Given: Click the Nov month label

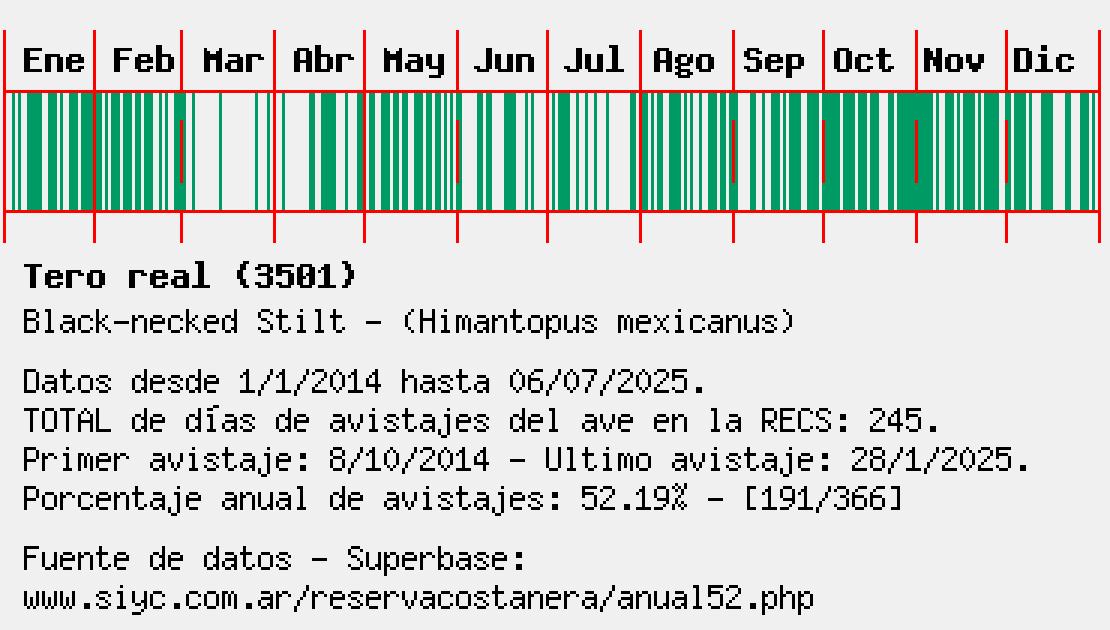Looking at the screenshot, I should tap(953, 61).
